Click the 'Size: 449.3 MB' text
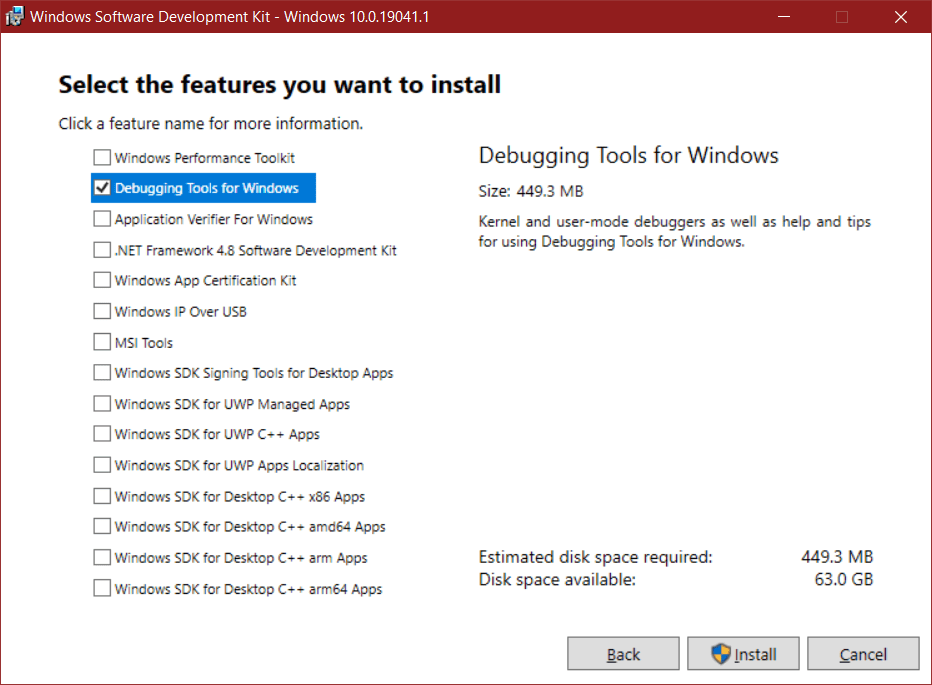The image size is (932, 685). click(x=531, y=191)
